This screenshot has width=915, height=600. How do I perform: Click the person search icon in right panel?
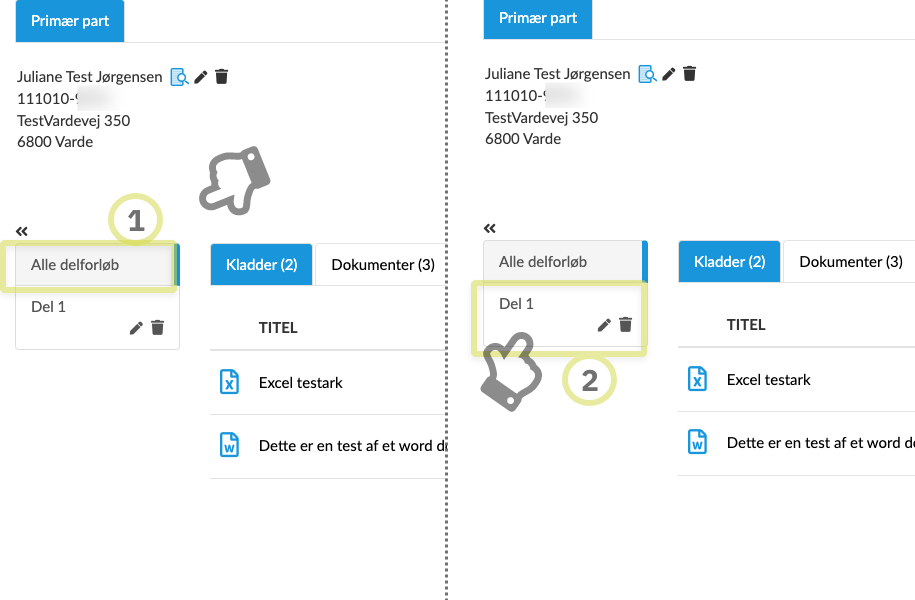point(647,74)
